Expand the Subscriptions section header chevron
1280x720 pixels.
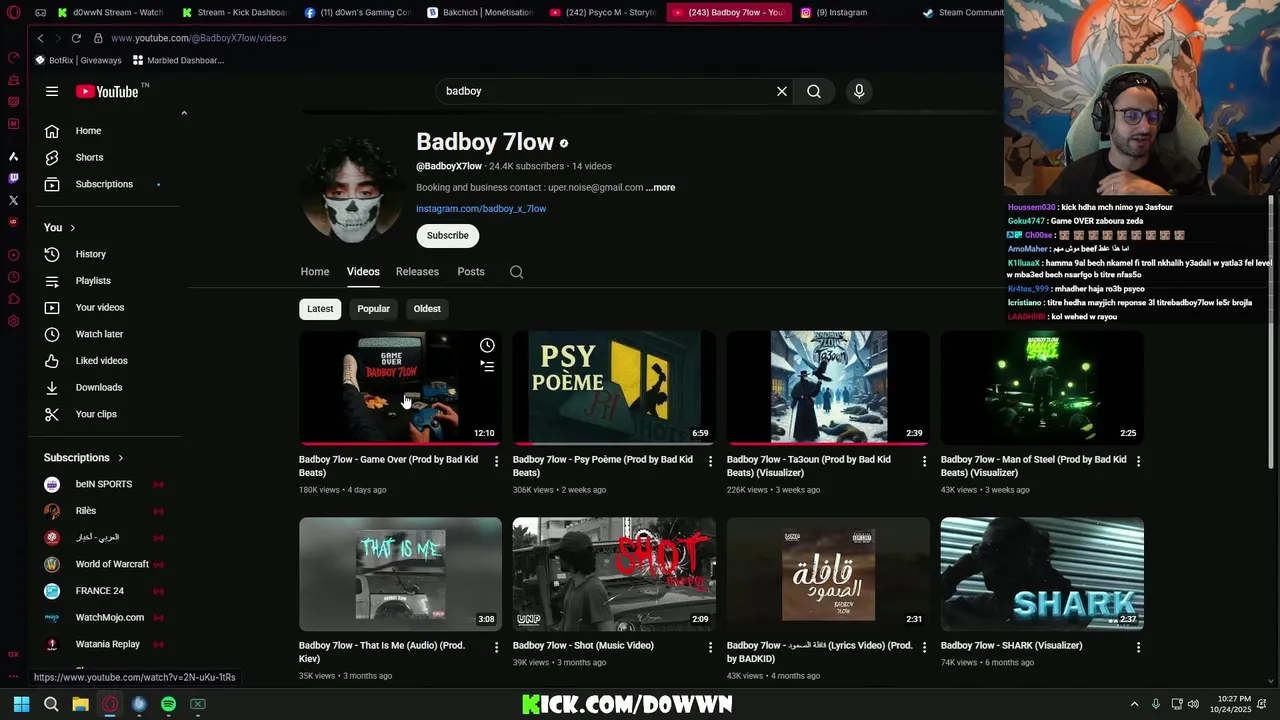pos(121,458)
